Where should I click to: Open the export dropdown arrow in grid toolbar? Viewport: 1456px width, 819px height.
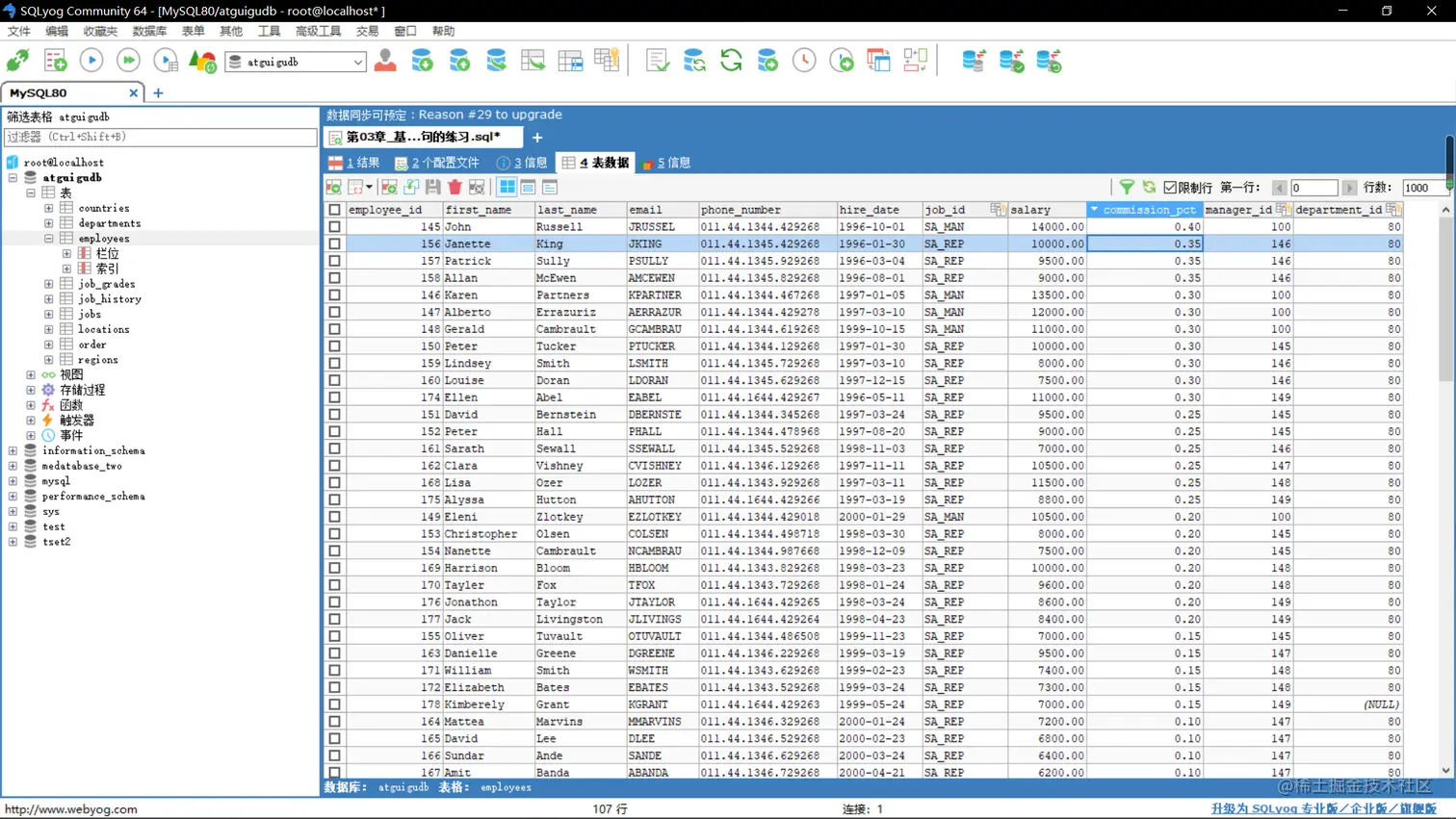point(369,188)
